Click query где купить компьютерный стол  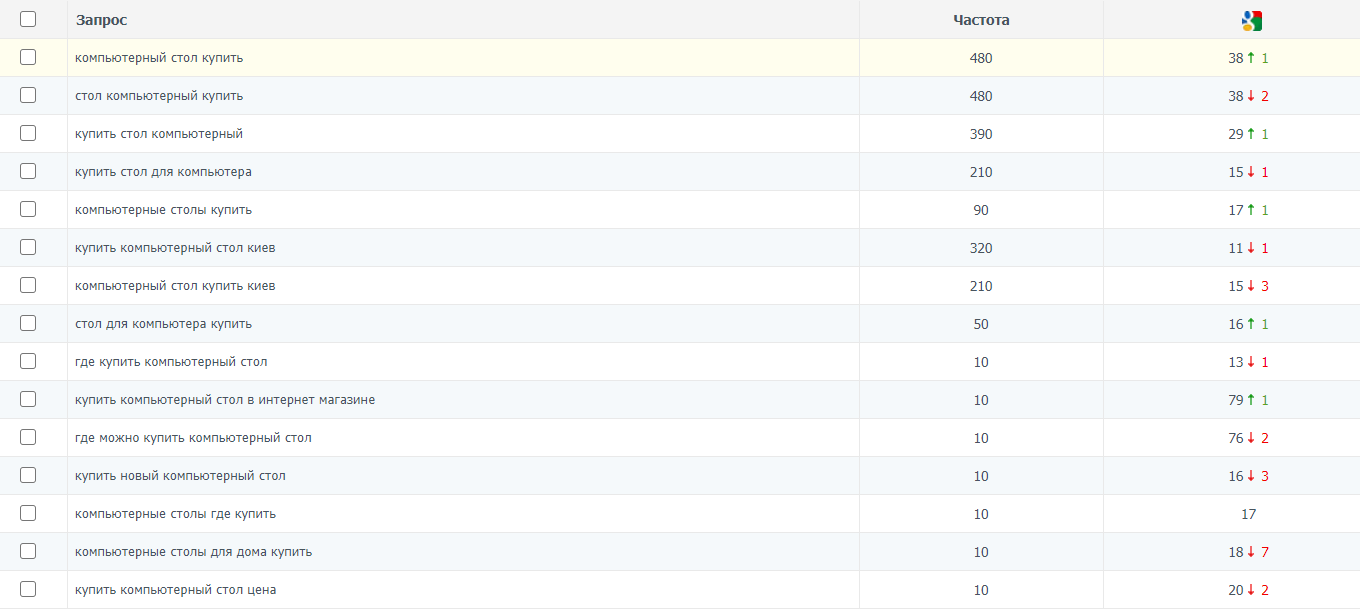[x=171, y=362]
